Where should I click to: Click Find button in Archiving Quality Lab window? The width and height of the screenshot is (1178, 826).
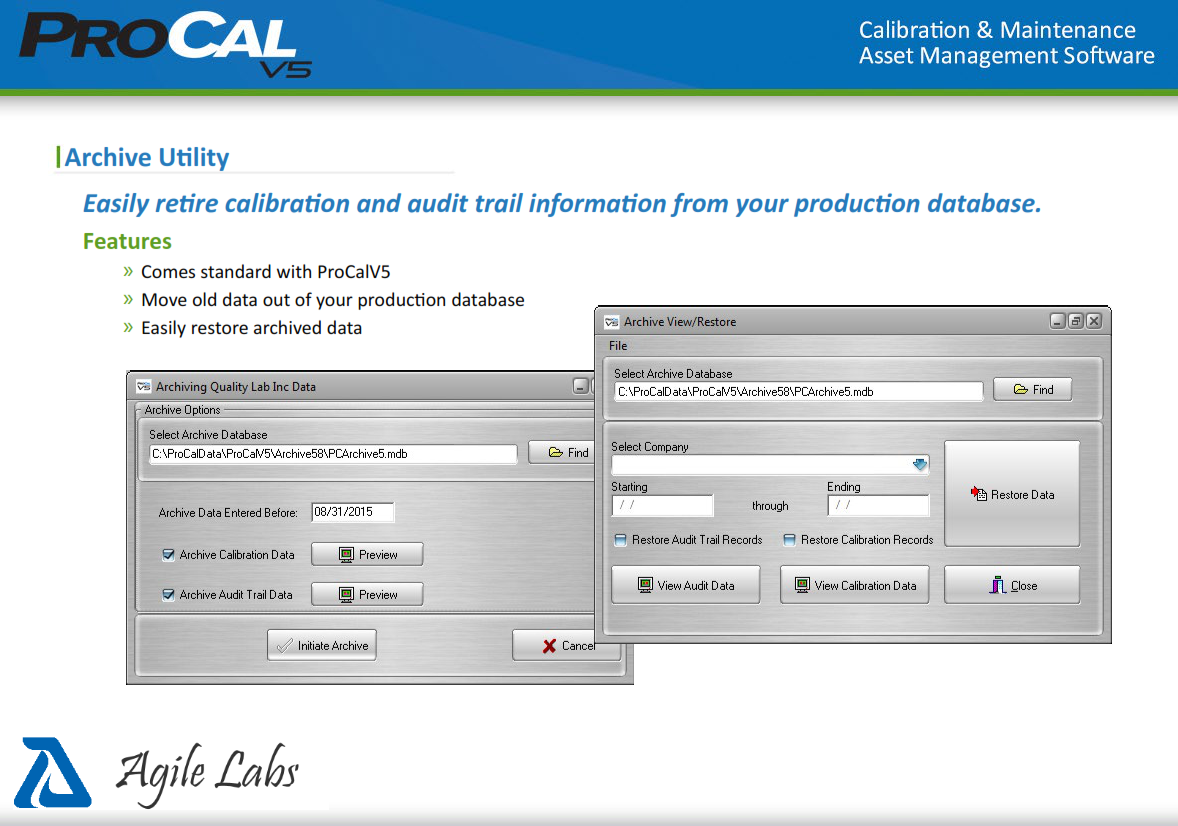click(567, 453)
